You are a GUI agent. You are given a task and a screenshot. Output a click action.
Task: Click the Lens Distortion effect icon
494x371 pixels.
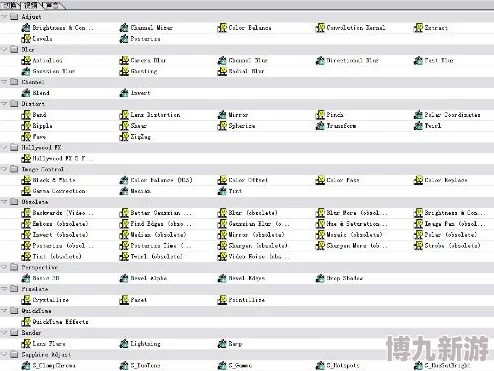pos(124,115)
